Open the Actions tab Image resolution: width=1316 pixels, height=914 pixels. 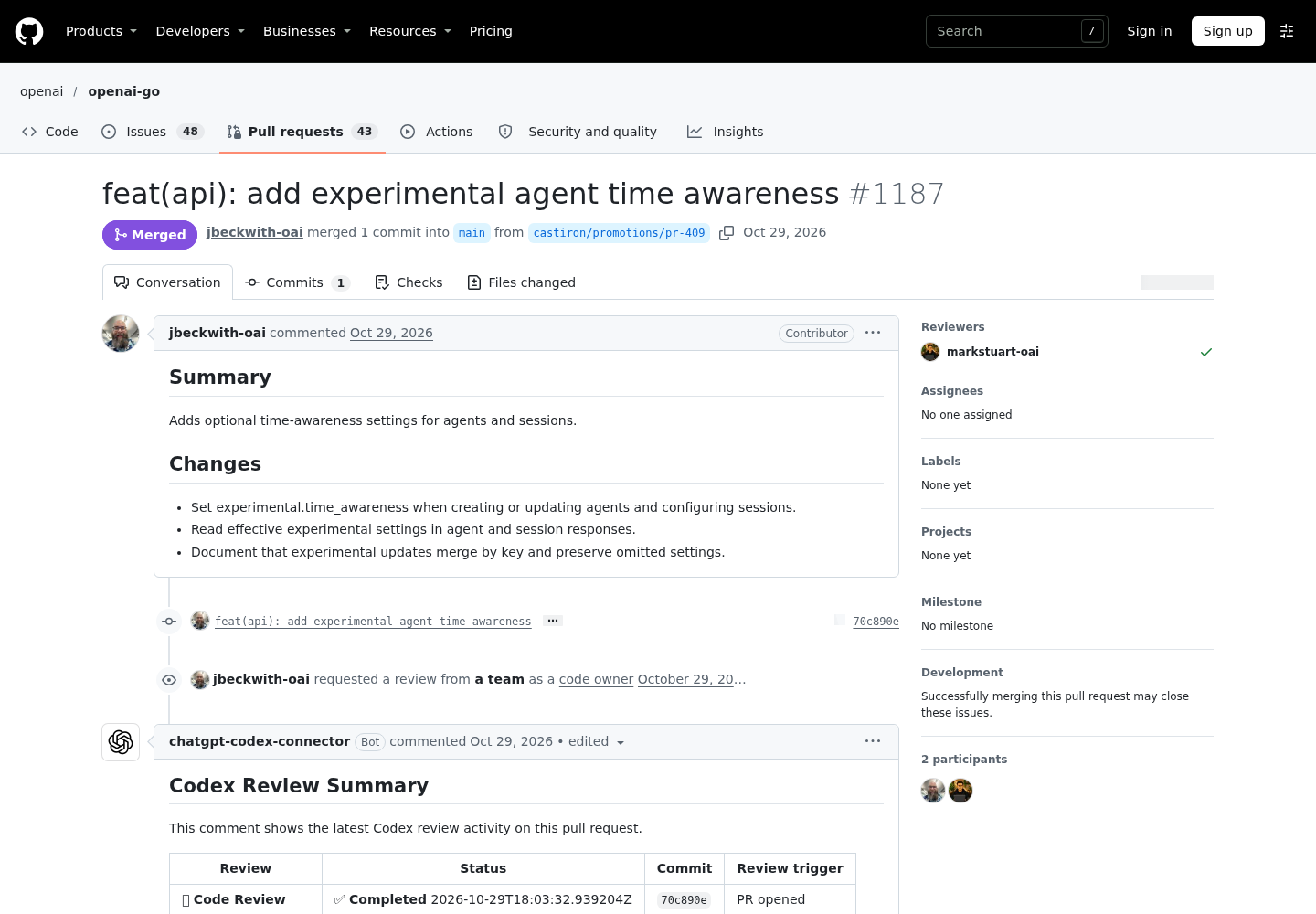pos(437,132)
